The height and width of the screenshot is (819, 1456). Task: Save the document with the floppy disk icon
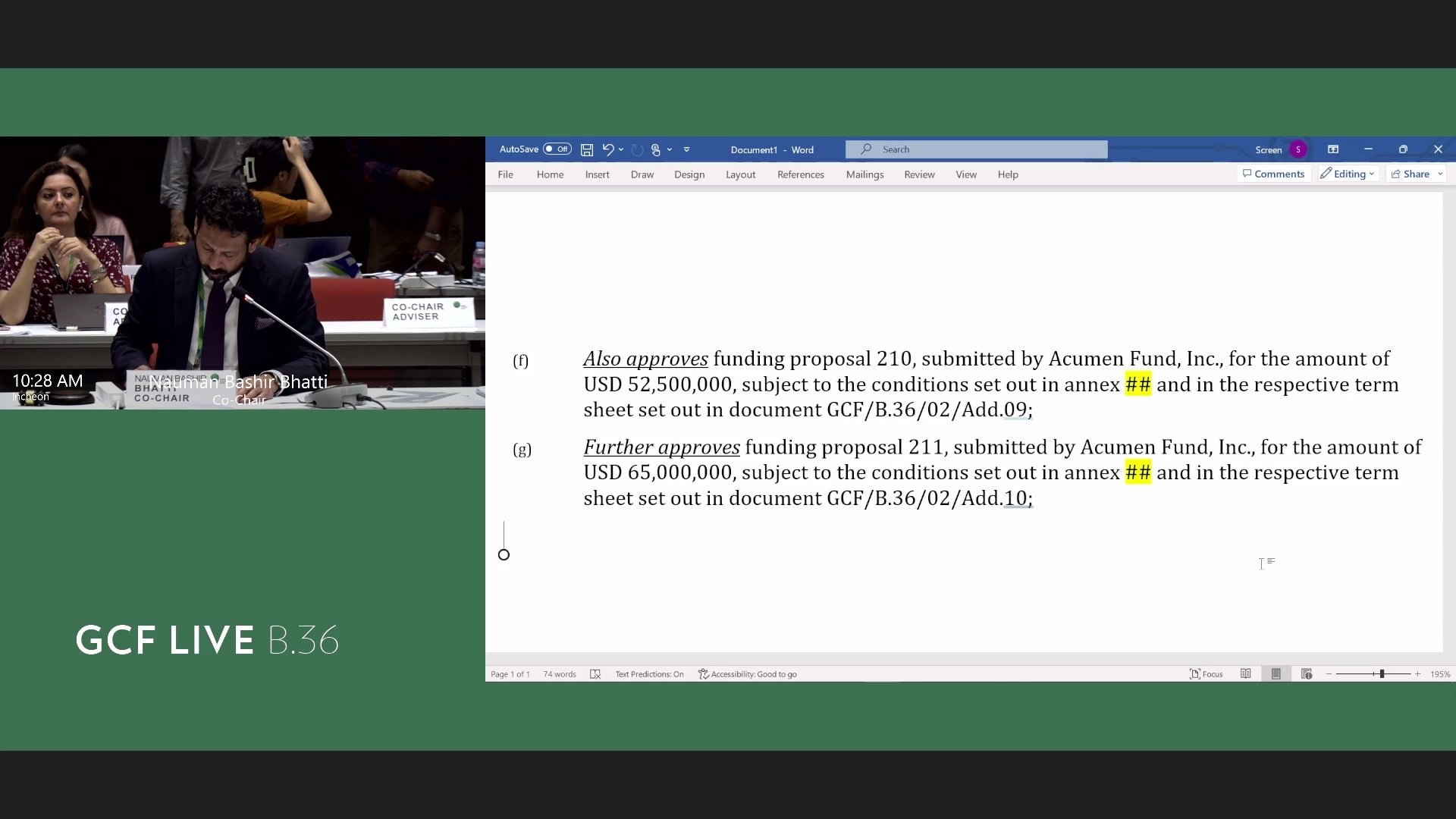pos(587,149)
